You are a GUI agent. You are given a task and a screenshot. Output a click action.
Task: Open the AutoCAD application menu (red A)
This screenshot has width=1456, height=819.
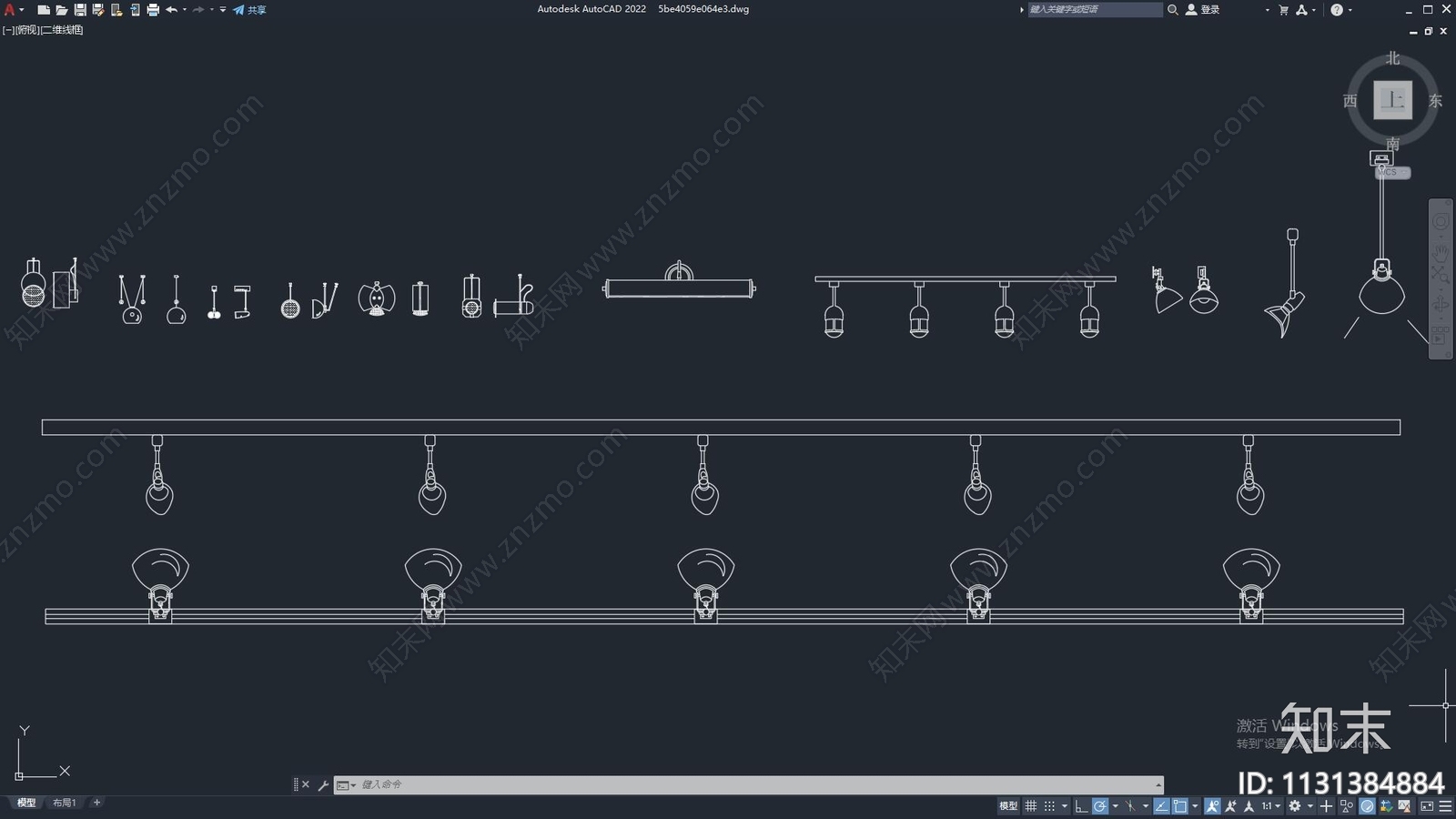[x=10, y=9]
